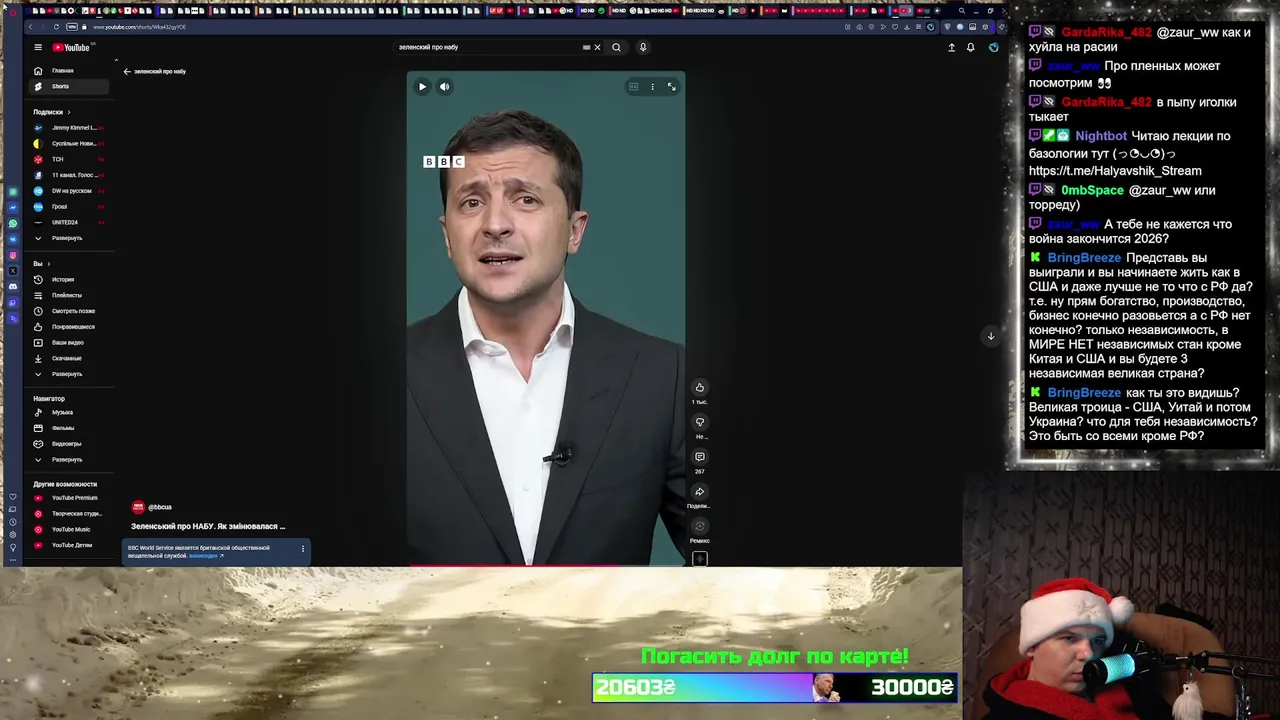Open the Short's three-dot options menu
1280x720 pixels.
[652, 87]
